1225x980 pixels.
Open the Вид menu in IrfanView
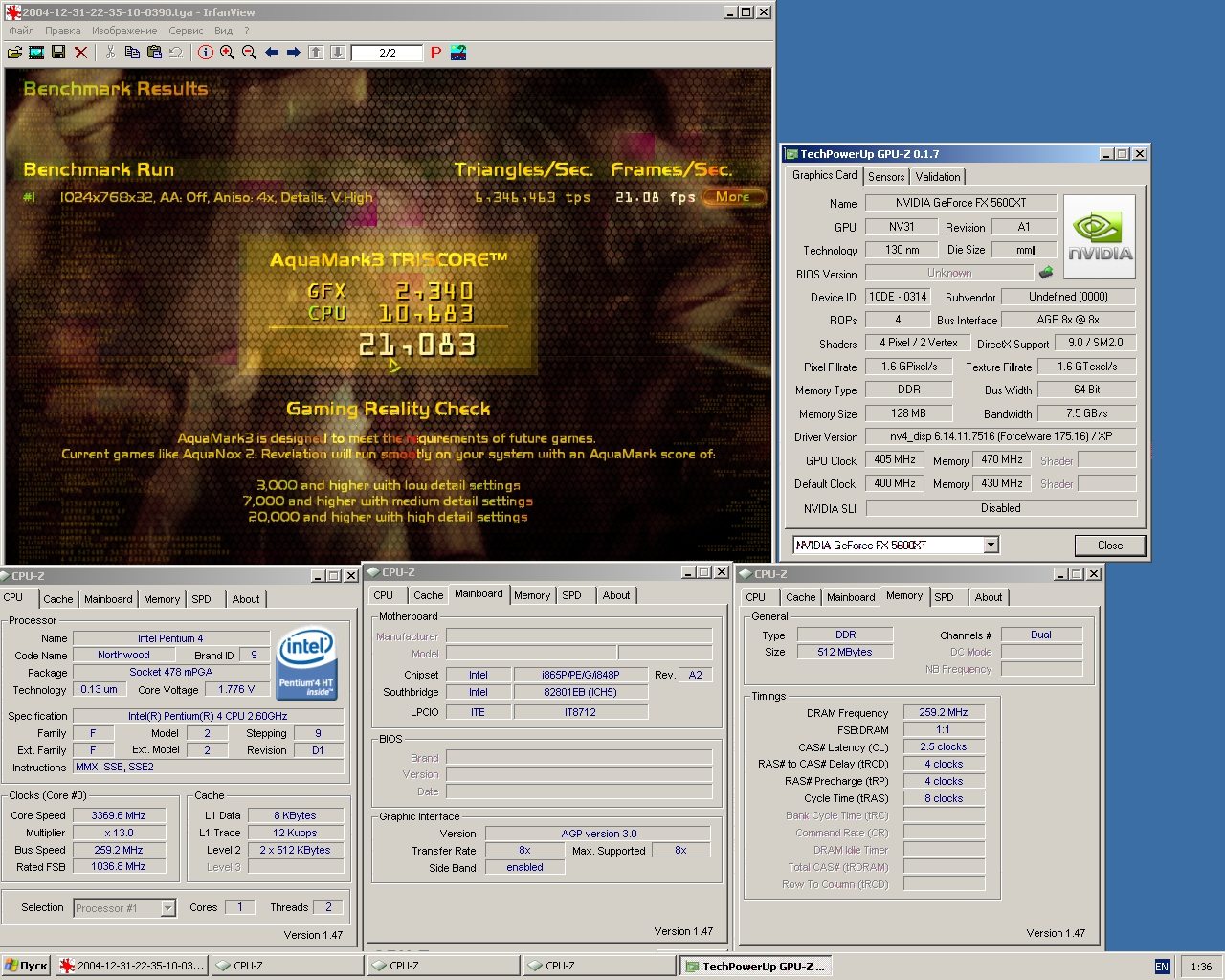223,31
